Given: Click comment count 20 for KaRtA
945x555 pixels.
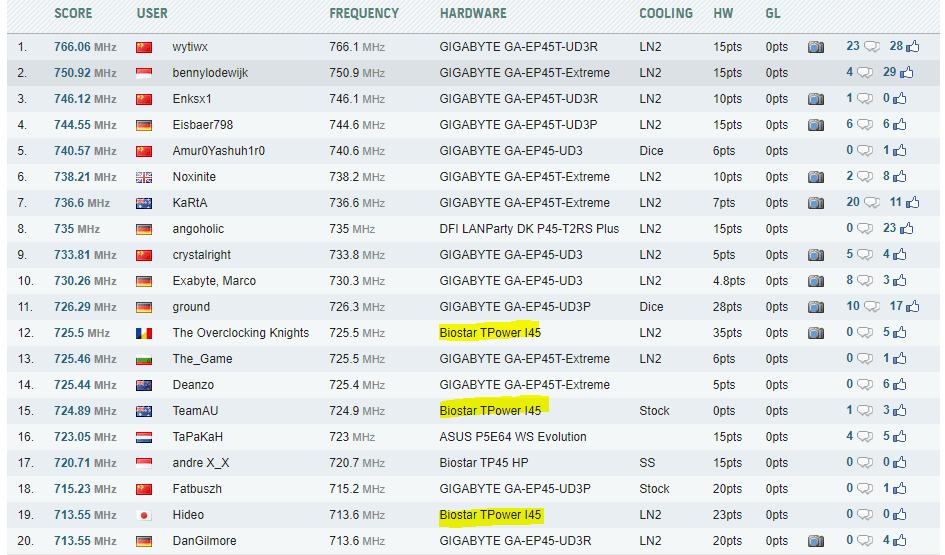Looking at the screenshot, I should [853, 202].
